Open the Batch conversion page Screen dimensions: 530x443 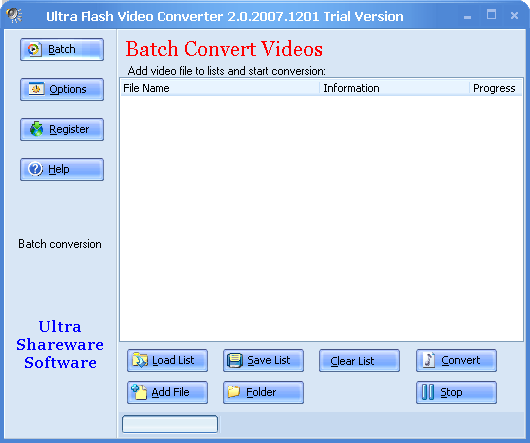point(62,49)
